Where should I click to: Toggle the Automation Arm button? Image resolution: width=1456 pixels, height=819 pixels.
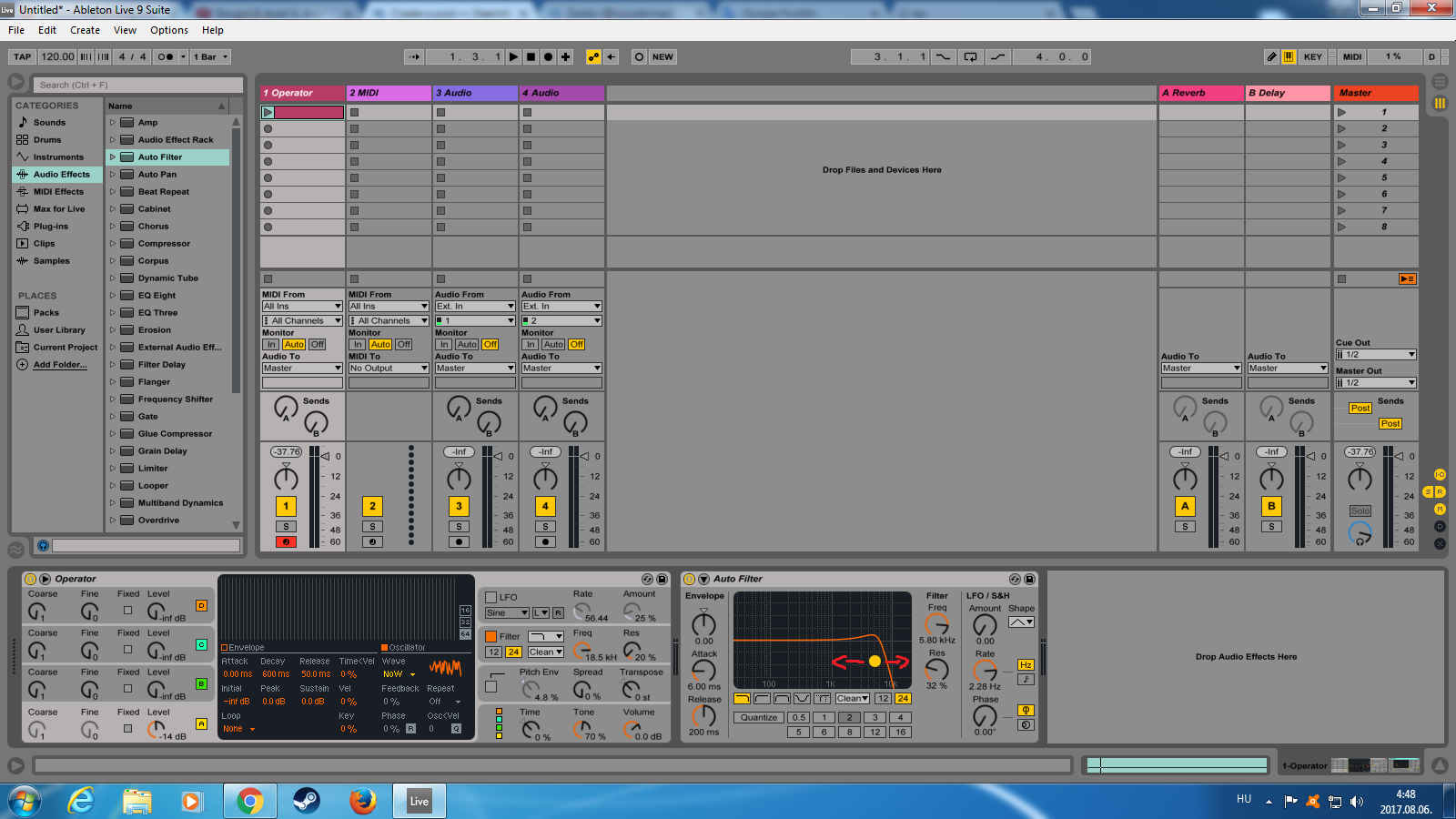coord(594,56)
